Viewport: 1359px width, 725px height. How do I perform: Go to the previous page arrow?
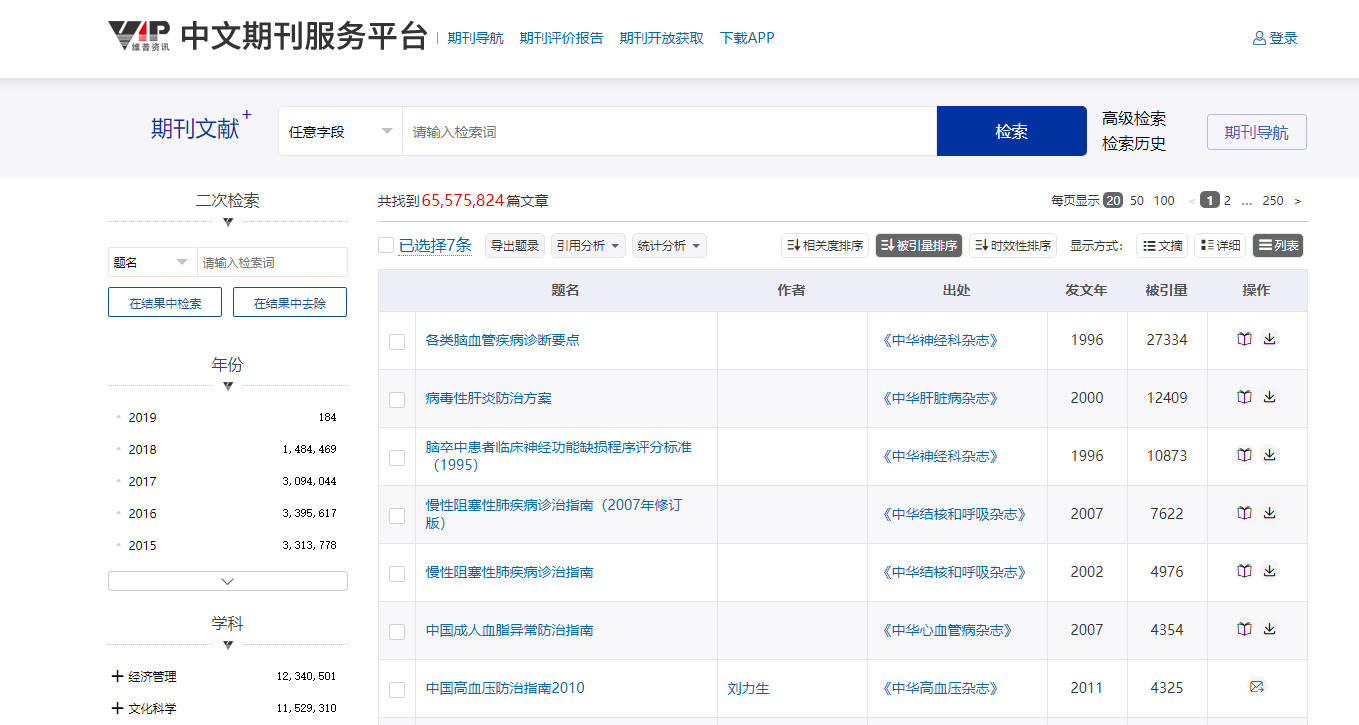coord(1191,201)
